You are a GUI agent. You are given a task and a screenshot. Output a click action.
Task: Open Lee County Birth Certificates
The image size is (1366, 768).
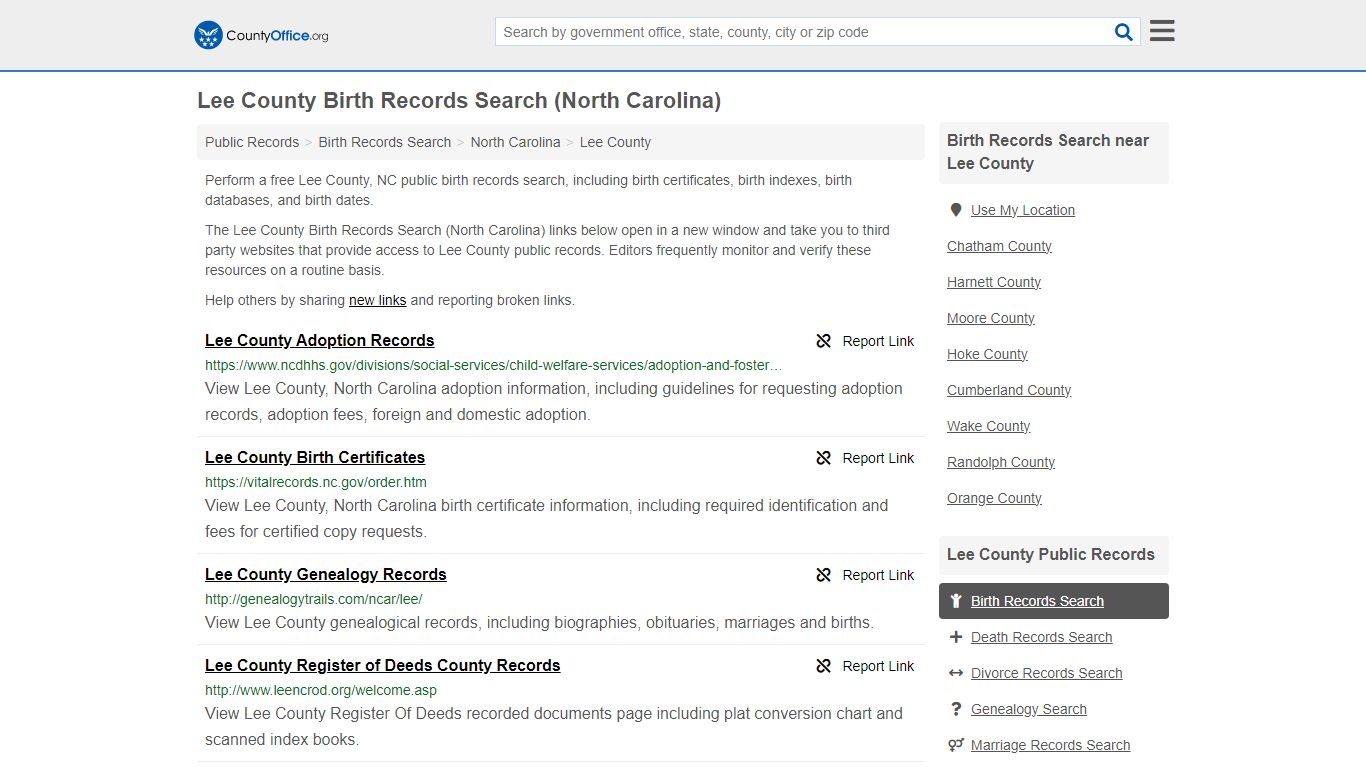315,457
